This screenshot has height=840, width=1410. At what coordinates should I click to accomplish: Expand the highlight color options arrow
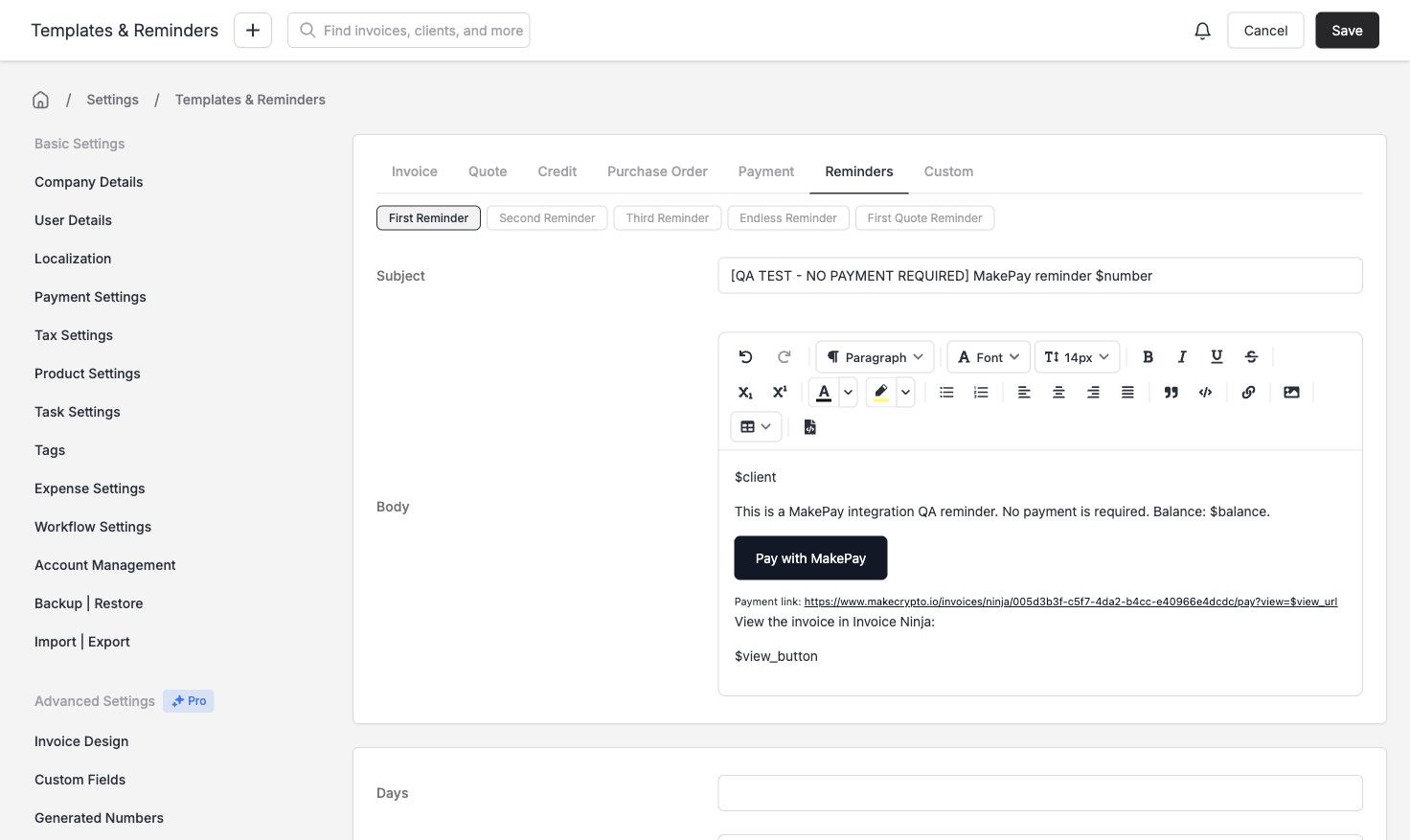coord(905,393)
